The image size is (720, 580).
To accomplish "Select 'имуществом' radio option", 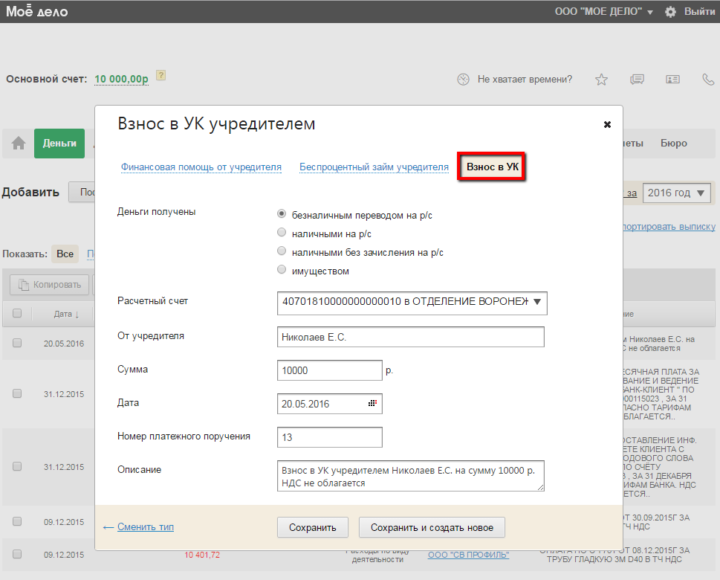I will [281, 270].
